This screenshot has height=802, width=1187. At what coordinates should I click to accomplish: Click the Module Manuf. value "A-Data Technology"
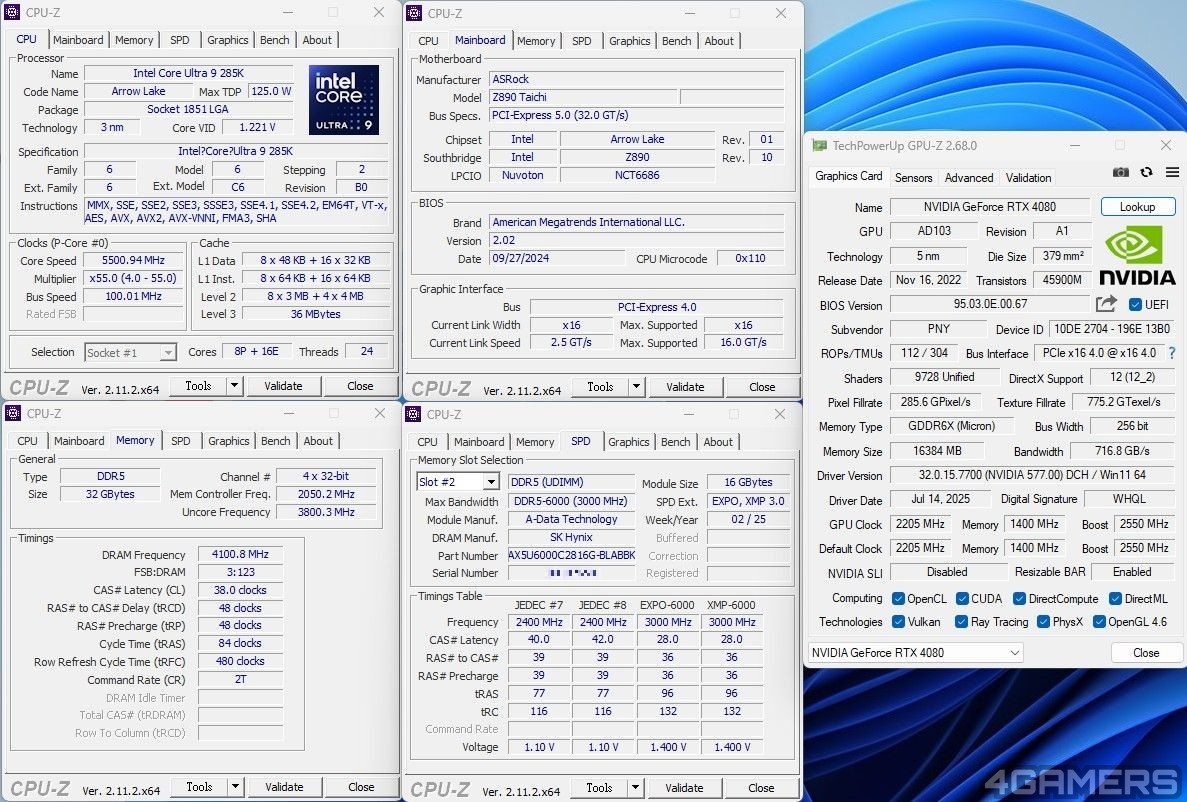pyautogui.click(x=572, y=520)
